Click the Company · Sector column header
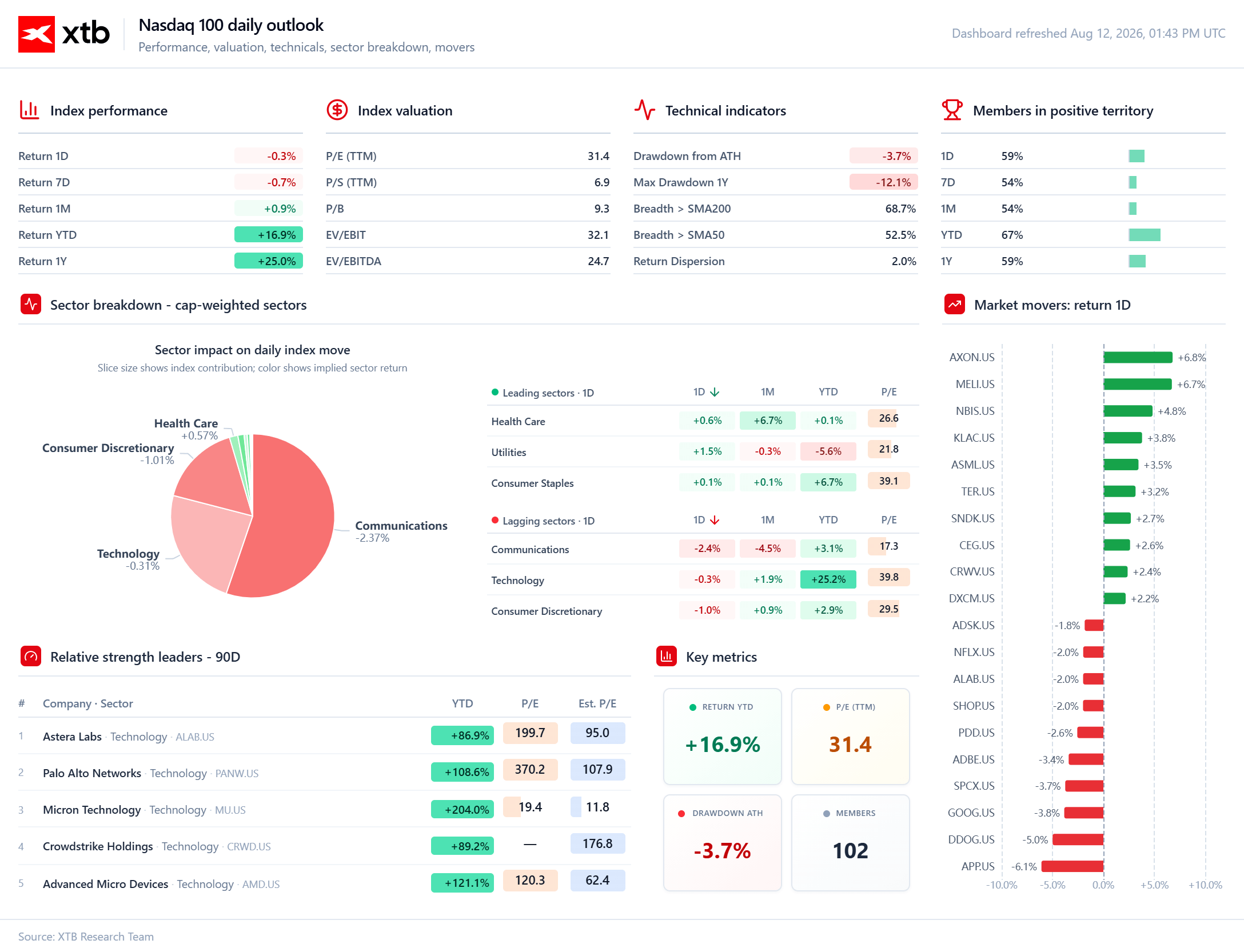This screenshot has width=1244, height=952. 88,703
